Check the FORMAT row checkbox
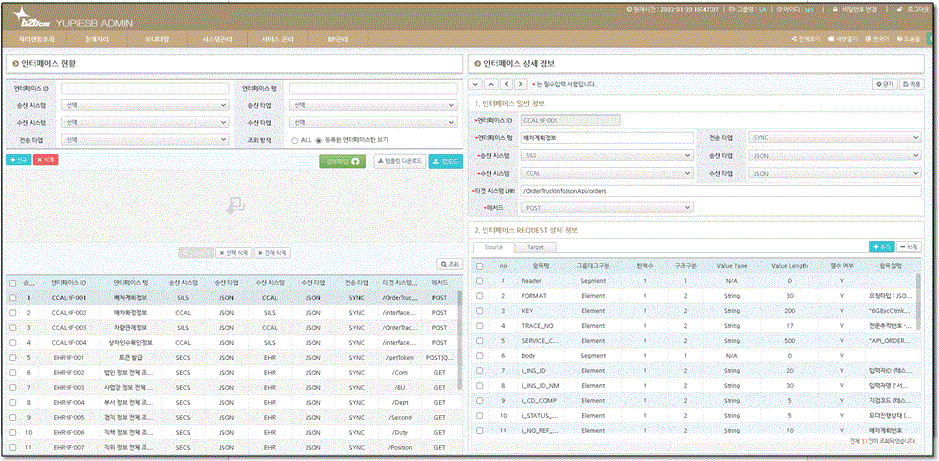The width and height of the screenshot is (939, 461). point(480,296)
